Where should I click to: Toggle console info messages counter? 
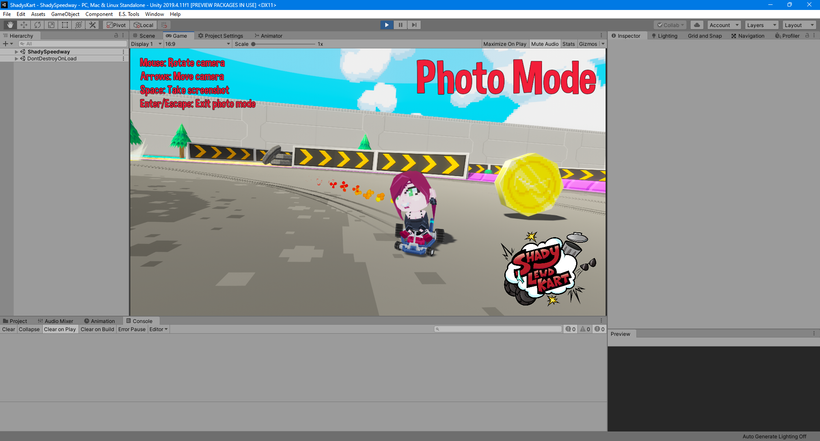571,329
